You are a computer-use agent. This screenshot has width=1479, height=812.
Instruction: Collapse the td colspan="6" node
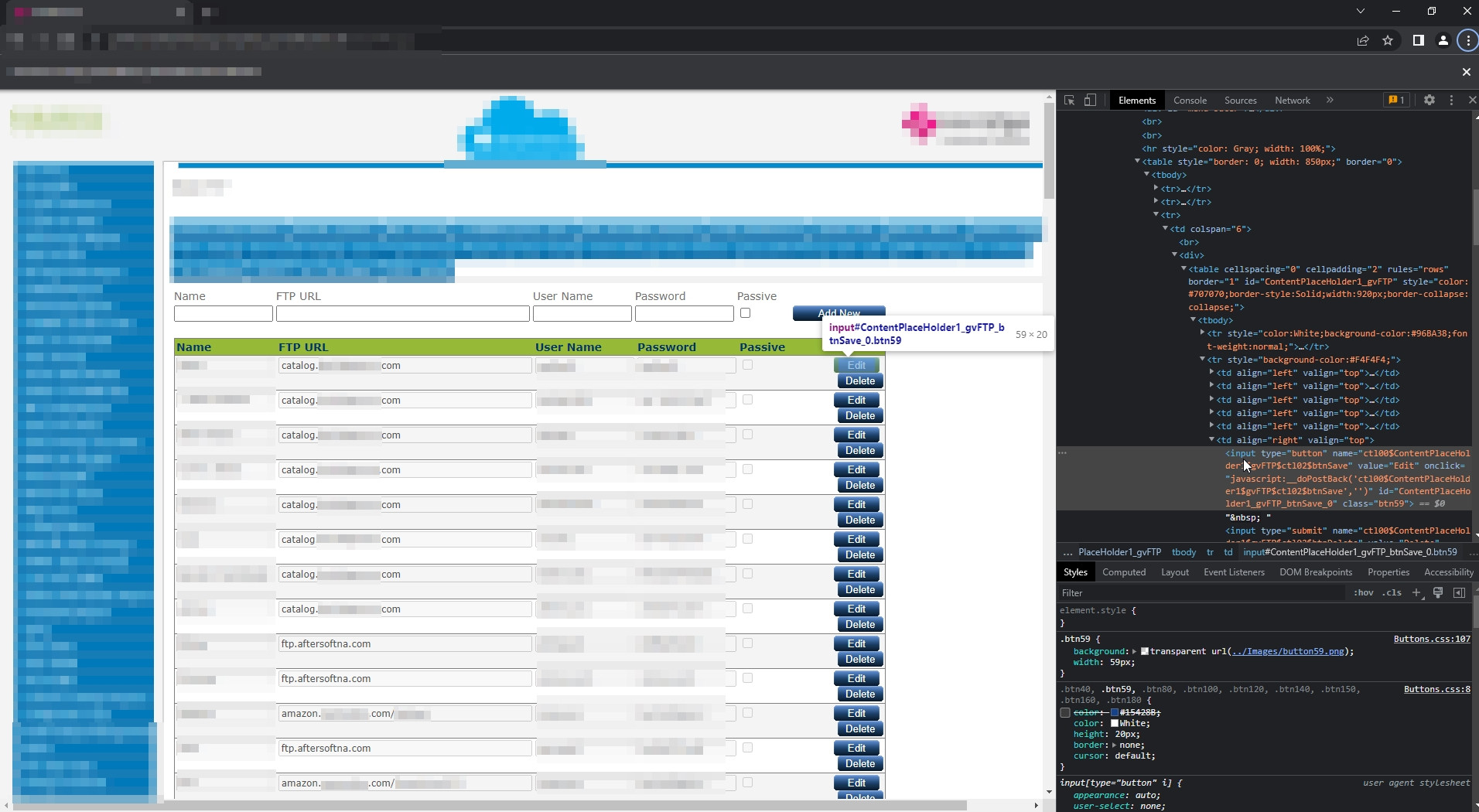(1165, 229)
